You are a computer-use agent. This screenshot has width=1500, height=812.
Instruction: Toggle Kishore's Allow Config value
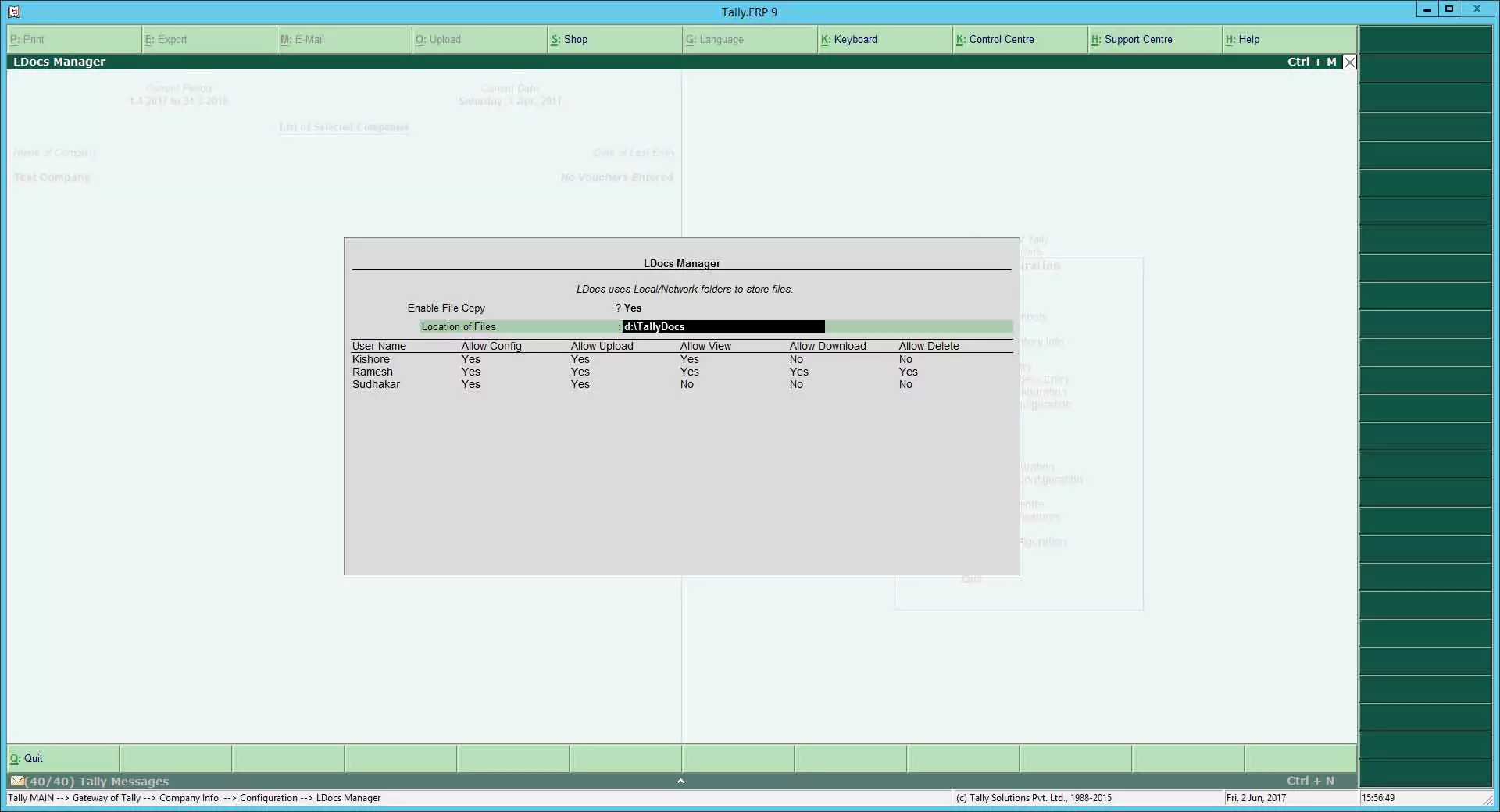coord(470,360)
